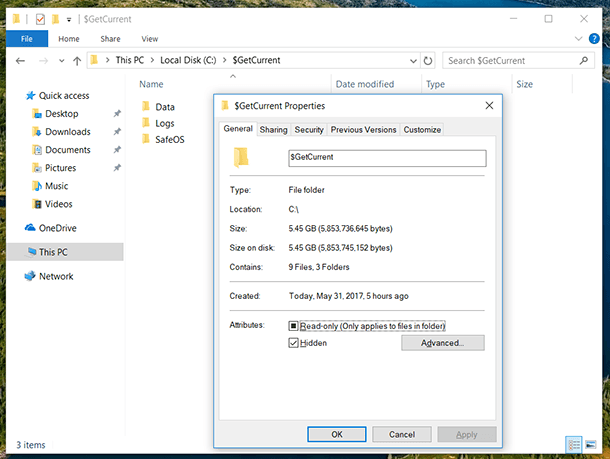
Task: Switch to Large icons view
Action: click(x=591, y=445)
